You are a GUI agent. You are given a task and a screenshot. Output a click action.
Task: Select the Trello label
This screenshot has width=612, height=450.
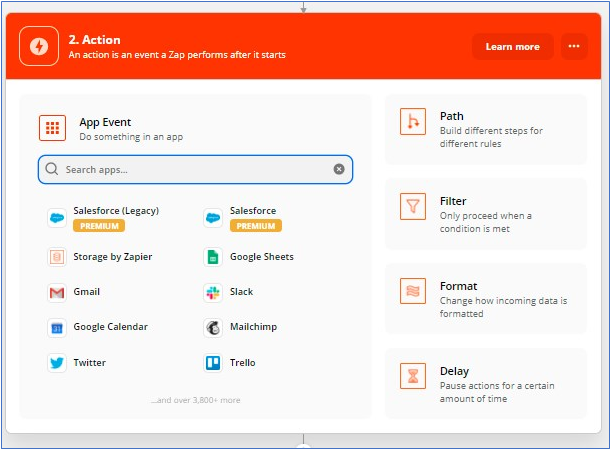pyautogui.click(x=243, y=363)
